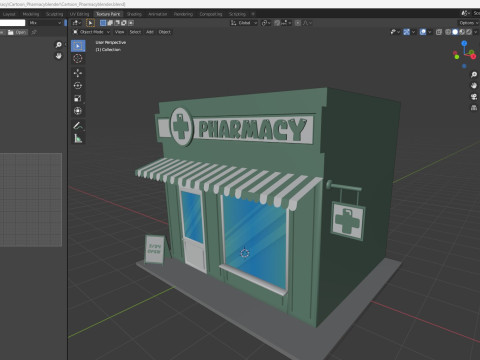Switch to the Modeling workspace tab
The image size is (480, 360).
(x=31, y=14)
